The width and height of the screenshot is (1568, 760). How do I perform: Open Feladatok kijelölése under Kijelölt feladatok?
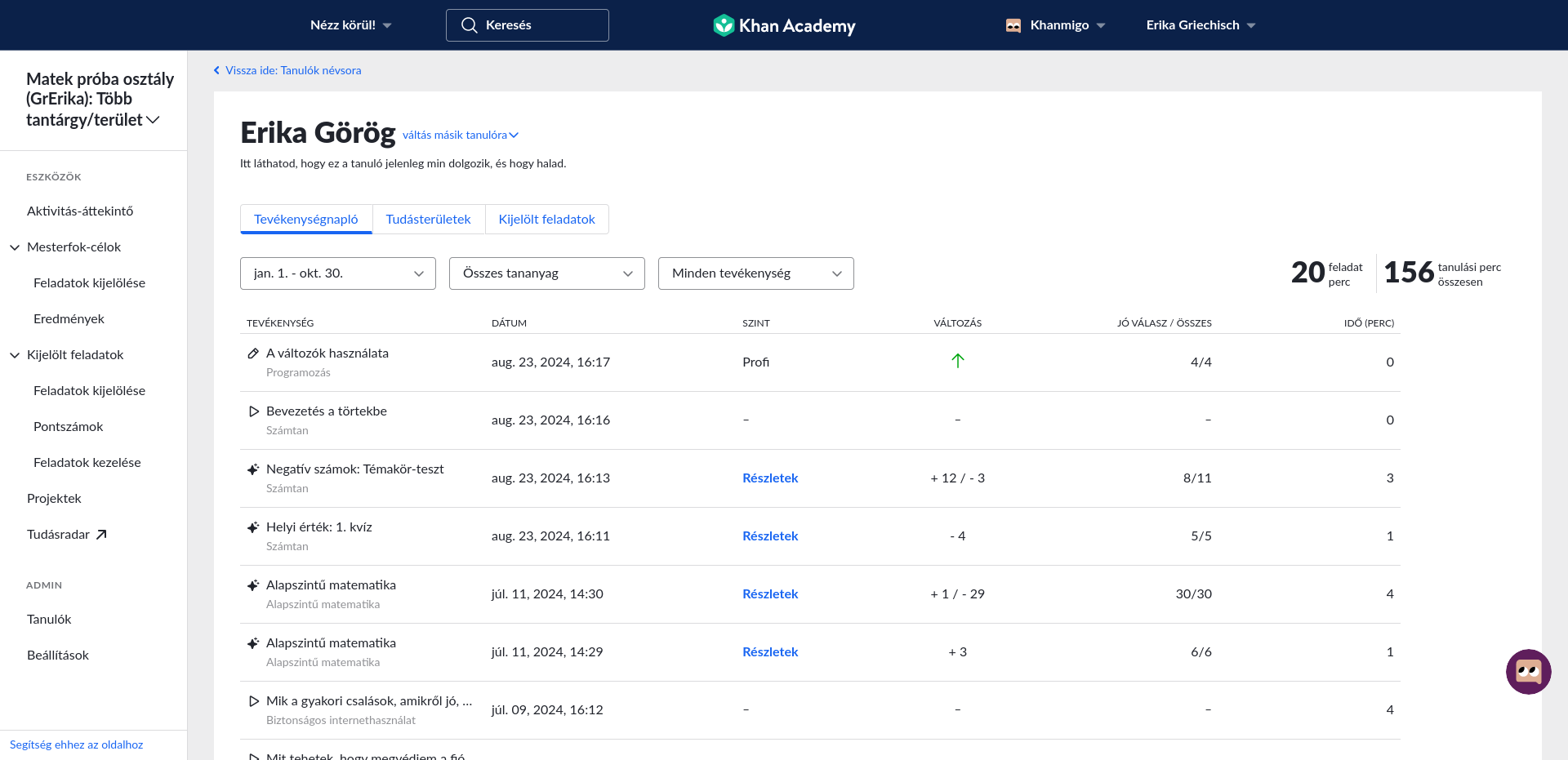[89, 390]
